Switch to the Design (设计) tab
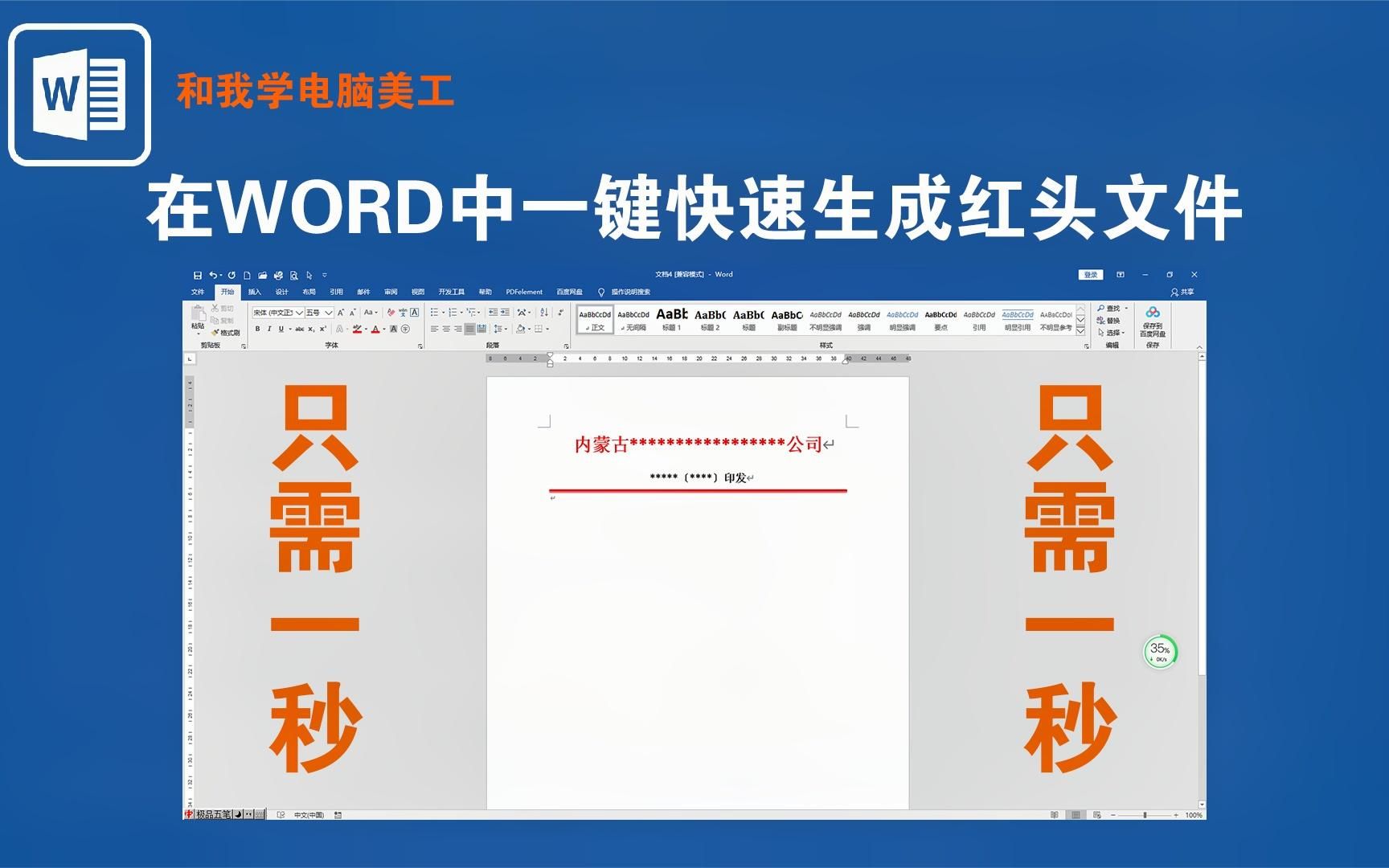The image size is (1389, 868). point(281,292)
